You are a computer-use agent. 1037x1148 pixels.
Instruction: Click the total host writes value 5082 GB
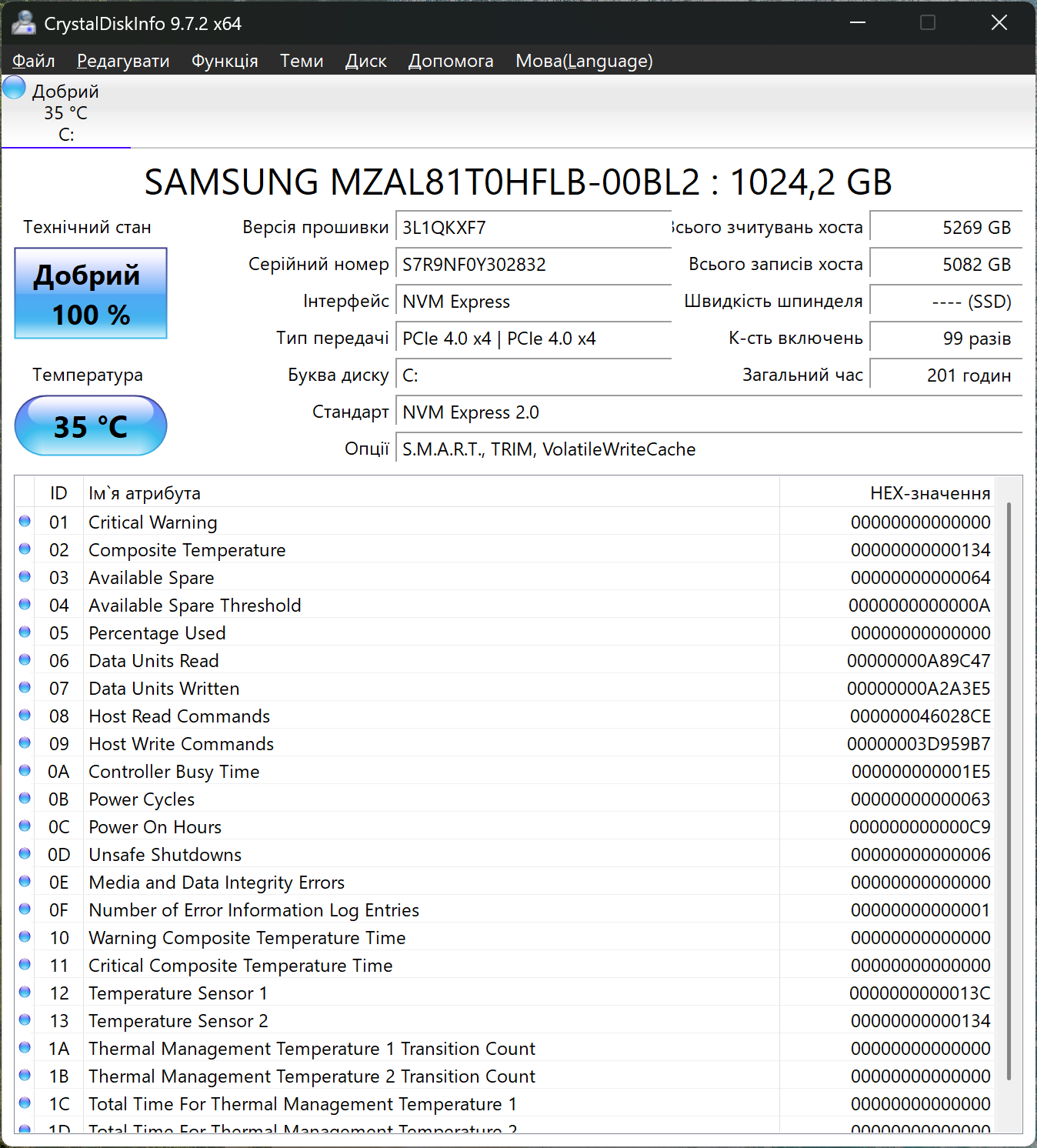[x=946, y=265]
